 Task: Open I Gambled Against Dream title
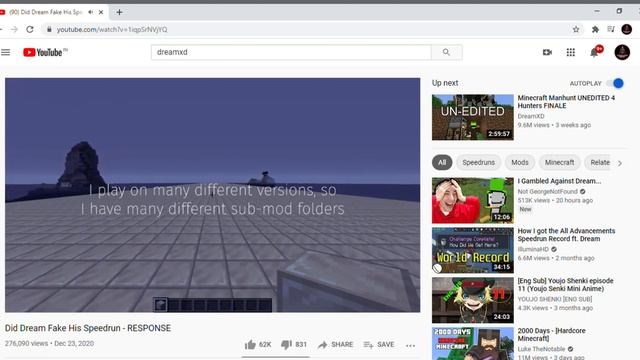[x=559, y=181]
